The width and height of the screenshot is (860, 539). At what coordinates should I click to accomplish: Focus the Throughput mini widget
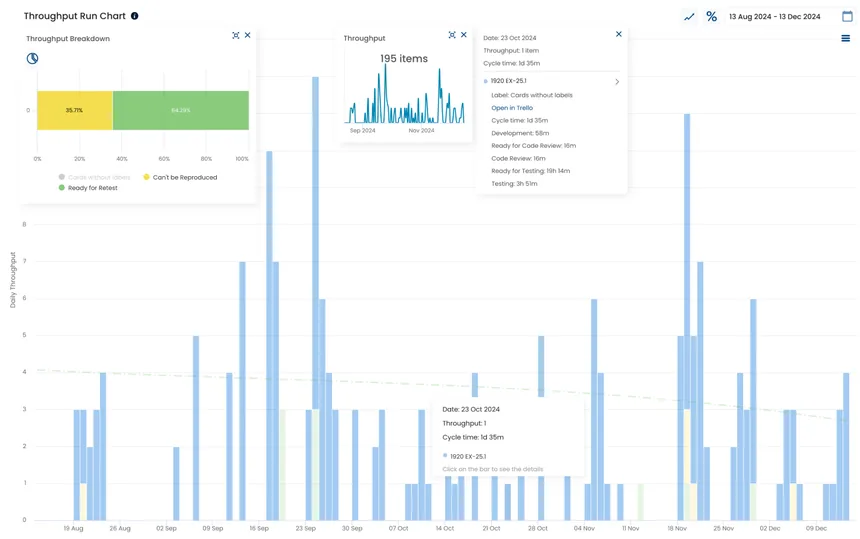click(x=452, y=35)
